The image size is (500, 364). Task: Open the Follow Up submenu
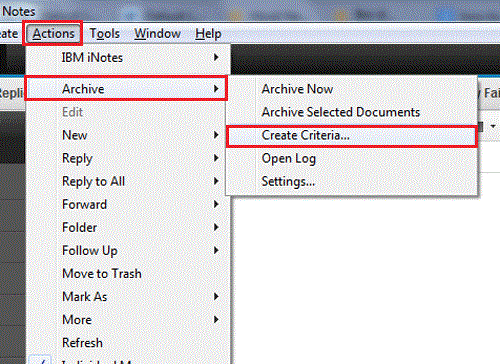click(x=128, y=250)
